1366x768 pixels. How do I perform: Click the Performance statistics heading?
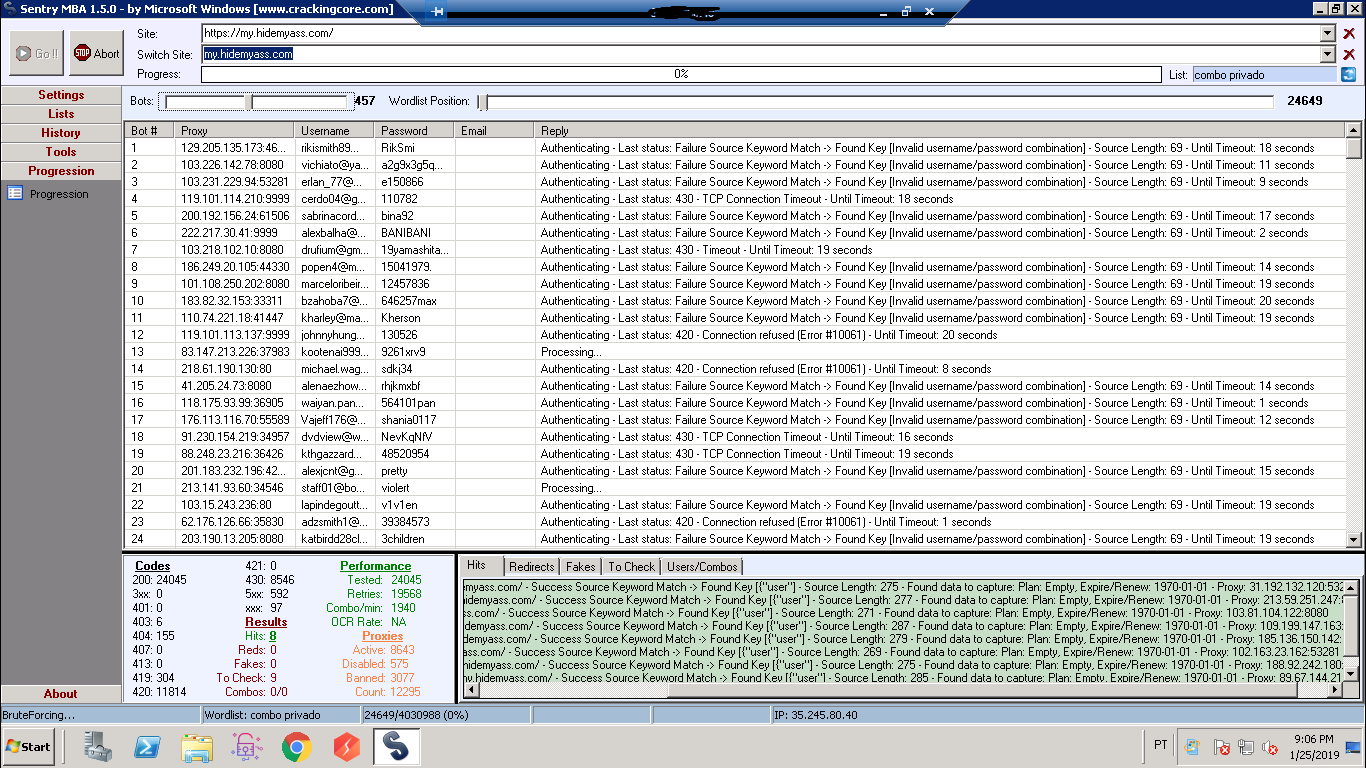tap(375, 566)
